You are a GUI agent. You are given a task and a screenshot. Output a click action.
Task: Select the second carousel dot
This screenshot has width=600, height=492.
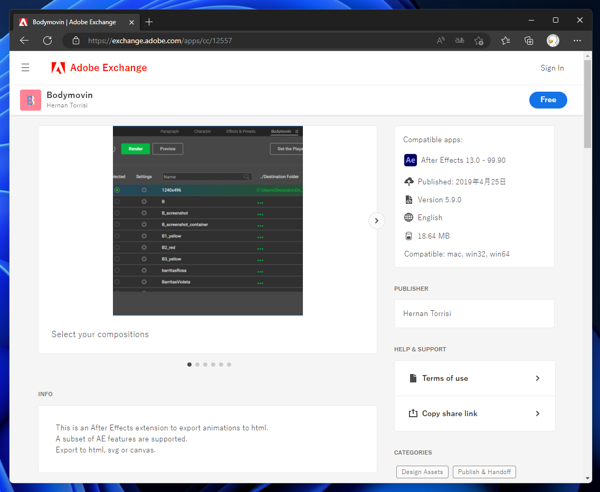(x=197, y=365)
